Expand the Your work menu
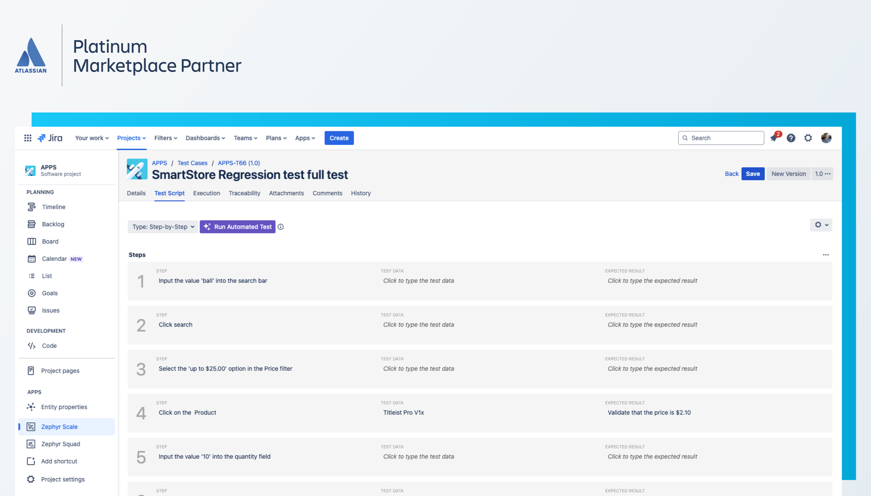This screenshot has width=871, height=496. click(x=92, y=138)
